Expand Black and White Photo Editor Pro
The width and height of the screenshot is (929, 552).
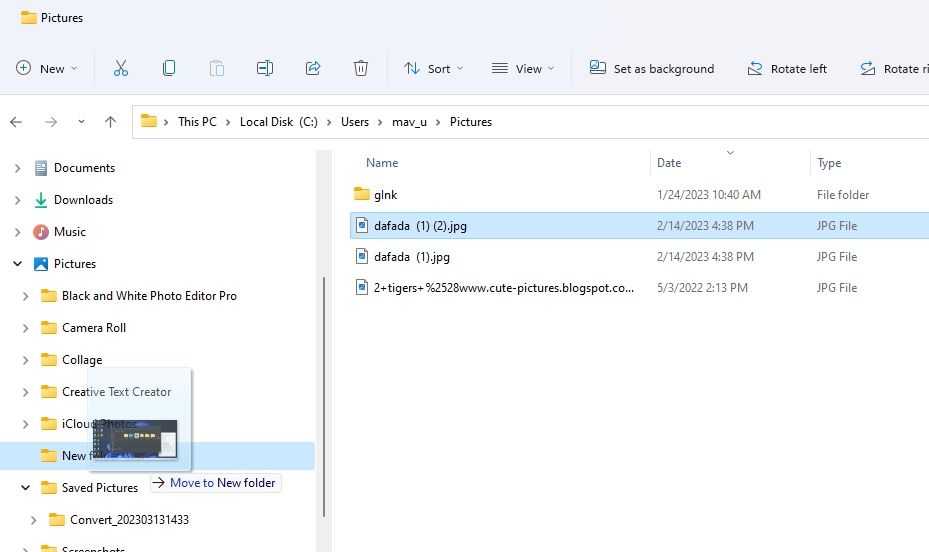(x=25, y=296)
